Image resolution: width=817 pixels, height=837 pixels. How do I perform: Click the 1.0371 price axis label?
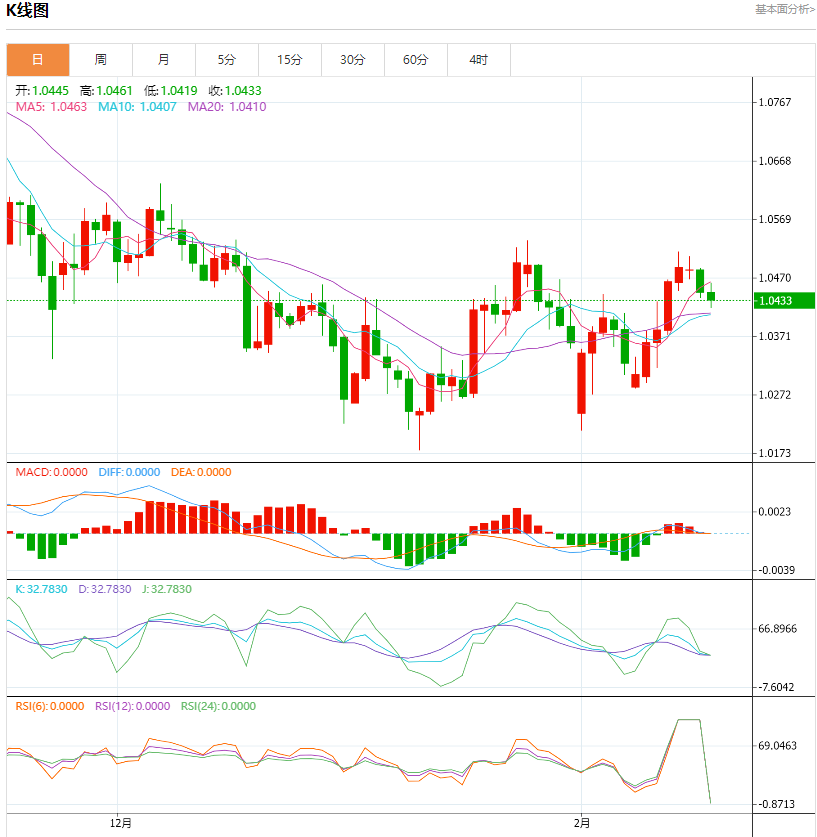[775, 336]
